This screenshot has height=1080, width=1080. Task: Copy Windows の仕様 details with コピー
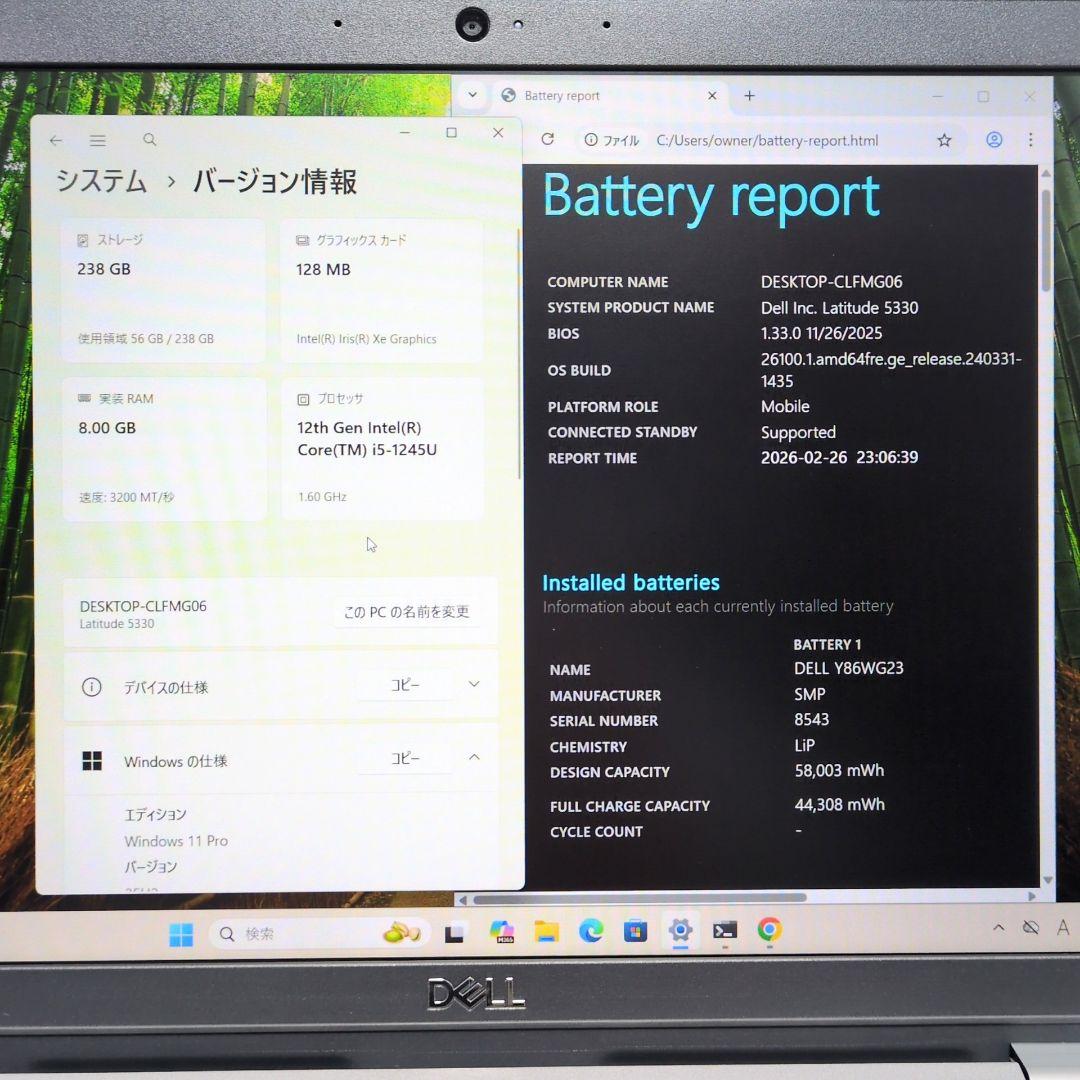click(x=405, y=758)
